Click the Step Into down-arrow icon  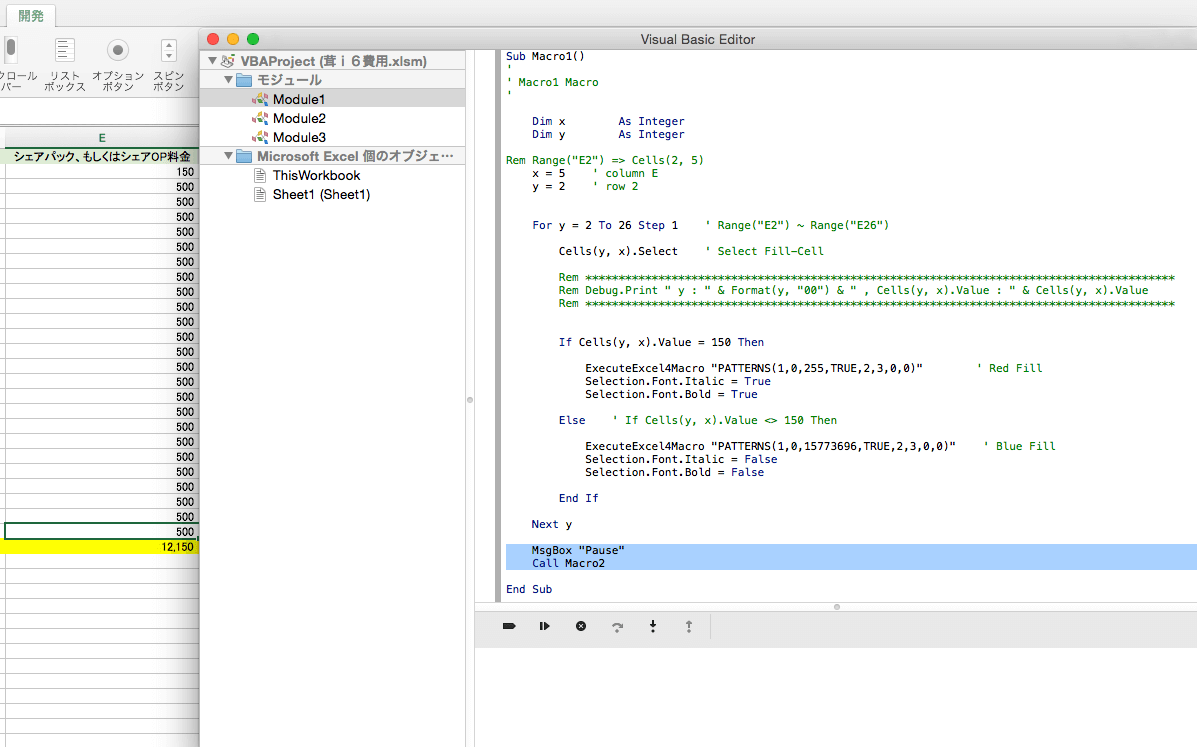click(x=653, y=626)
